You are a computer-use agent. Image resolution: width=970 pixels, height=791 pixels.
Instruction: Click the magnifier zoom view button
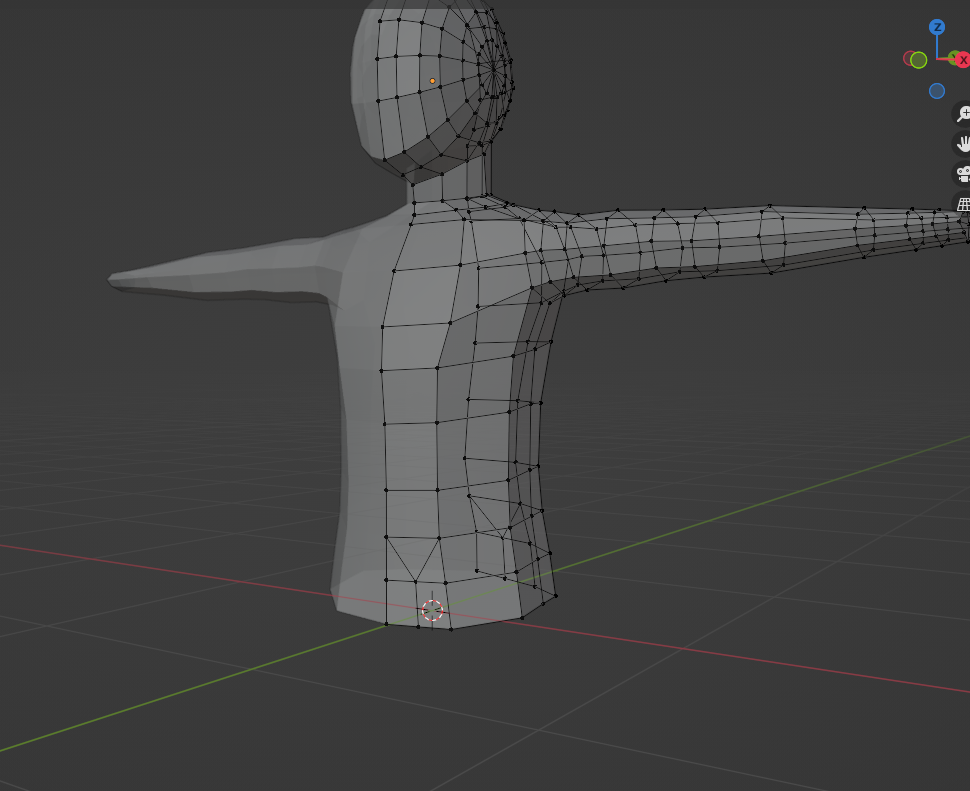point(962,114)
